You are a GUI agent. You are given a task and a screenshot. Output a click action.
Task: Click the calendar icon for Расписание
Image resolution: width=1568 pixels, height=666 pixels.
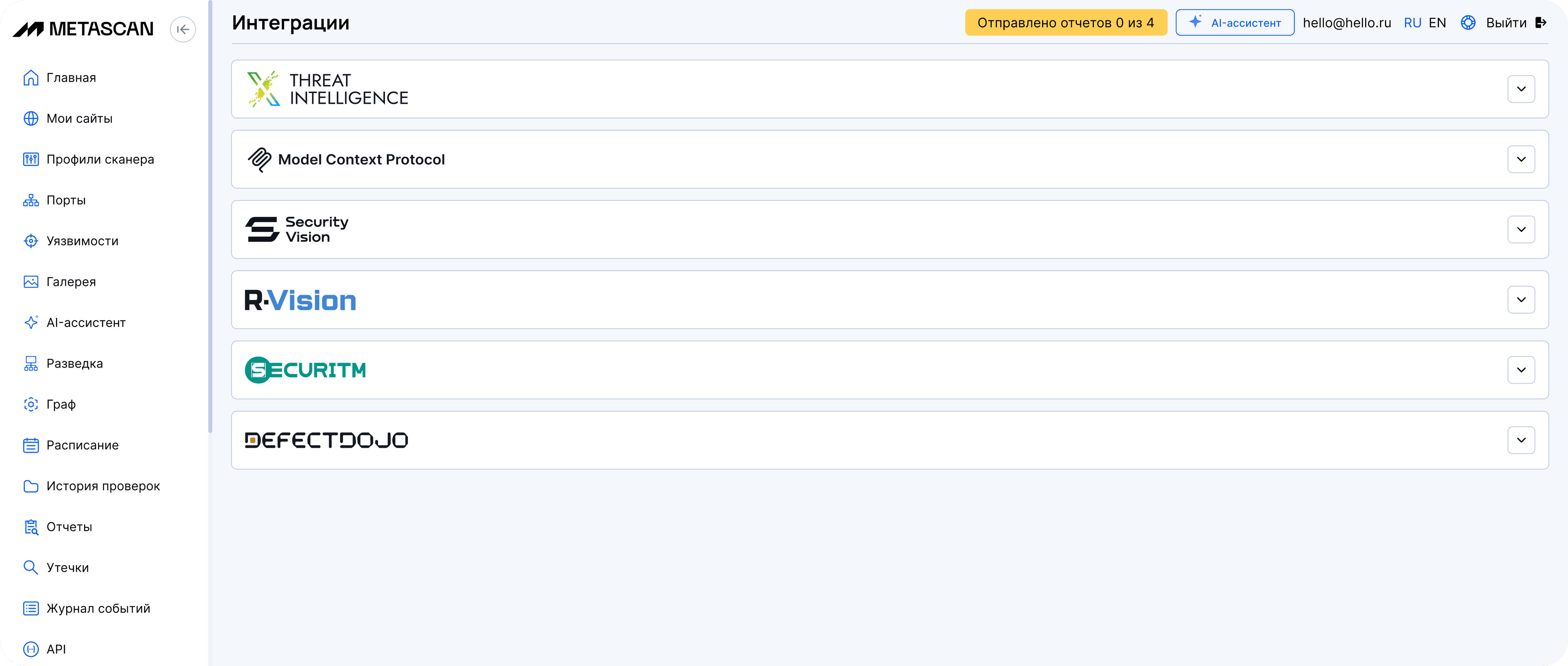(x=31, y=445)
